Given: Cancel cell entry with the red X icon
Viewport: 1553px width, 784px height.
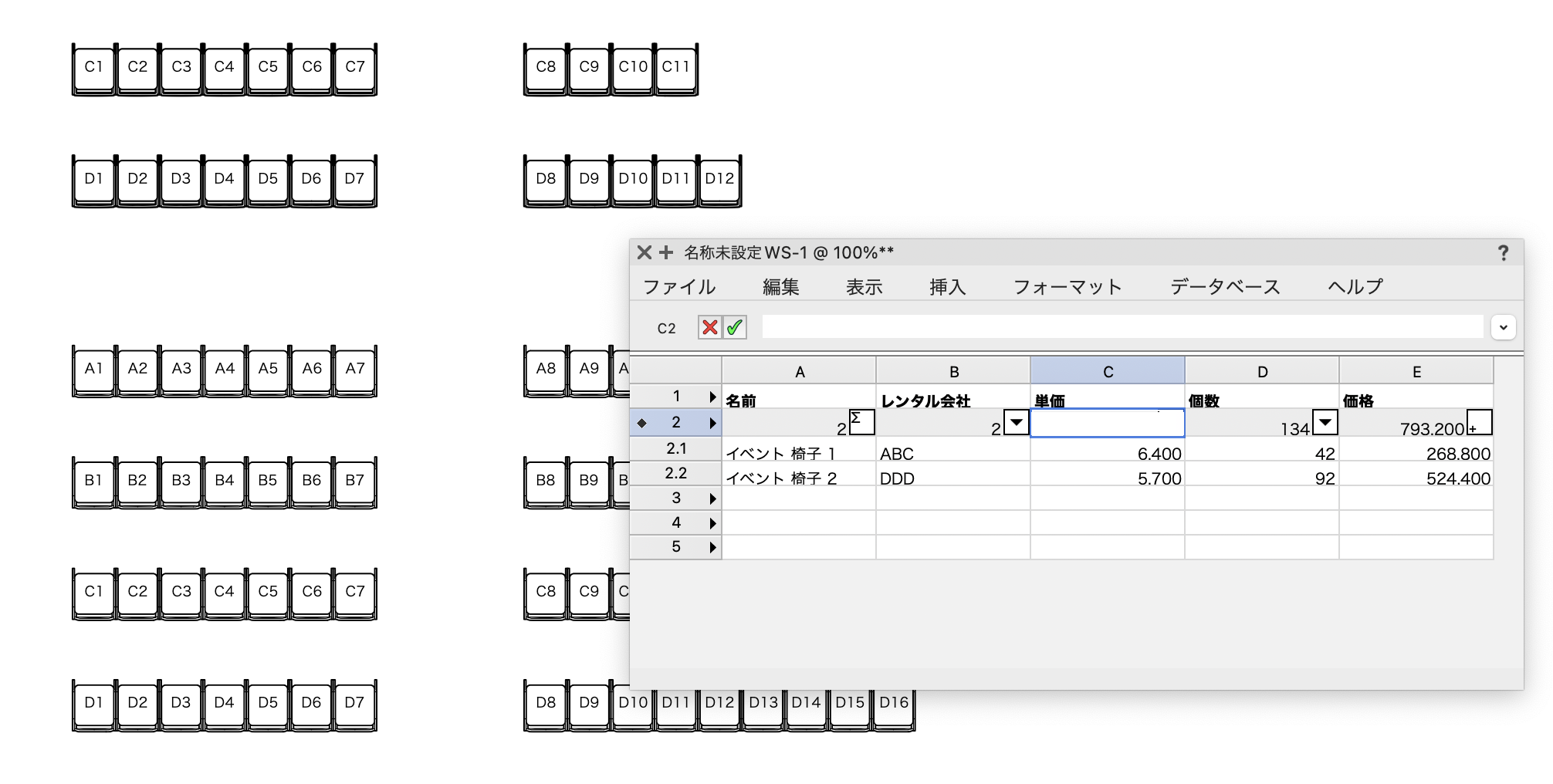Looking at the screenshot, I should coord(710,327).
